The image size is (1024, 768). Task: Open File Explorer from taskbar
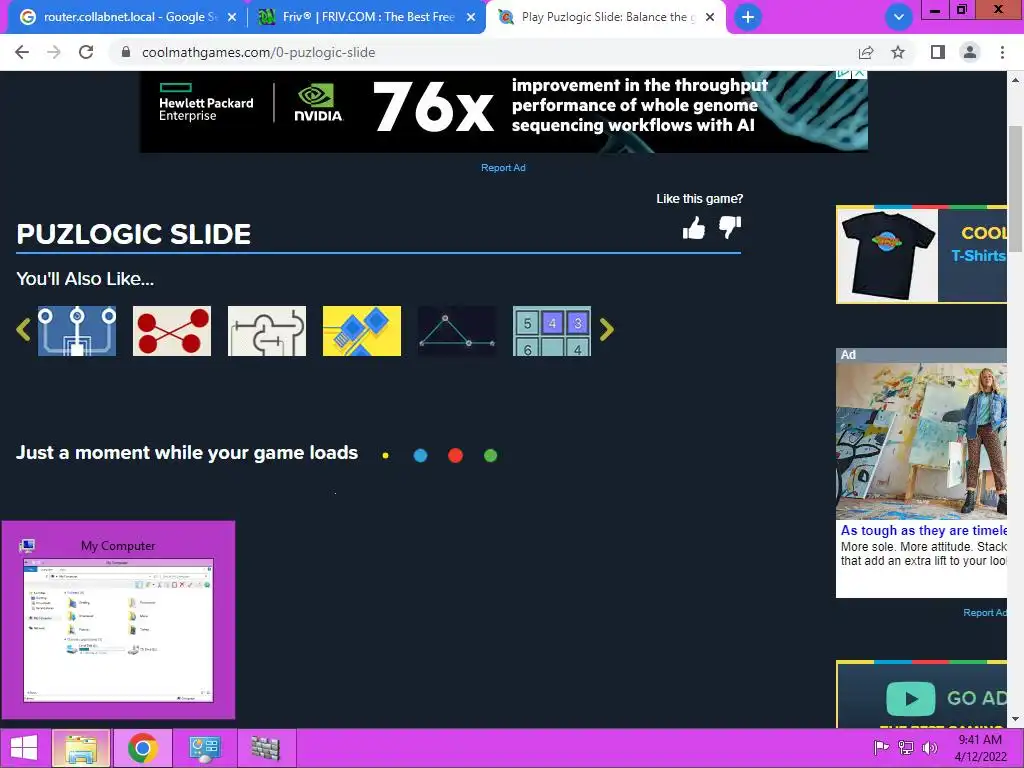click(80, 748)
